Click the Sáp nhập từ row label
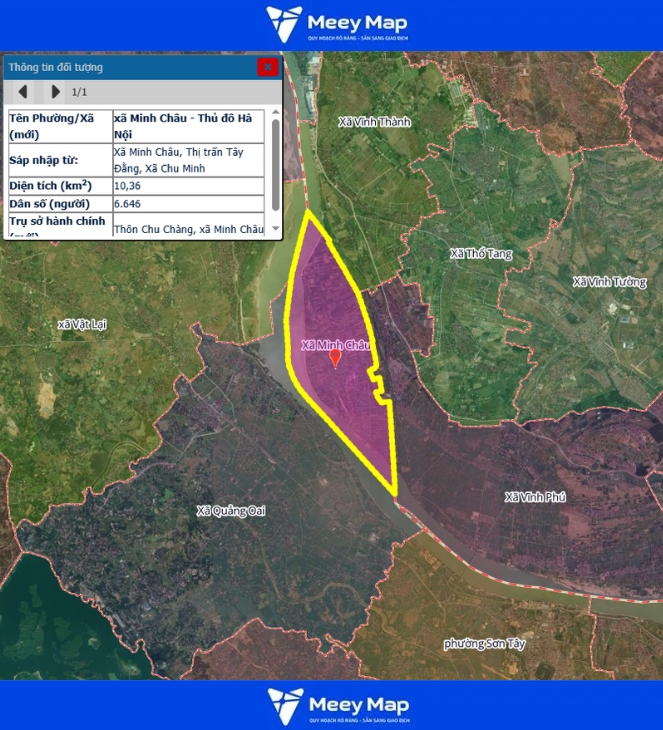663x730 pixels. pyautogui.click(x=58, y=160)
